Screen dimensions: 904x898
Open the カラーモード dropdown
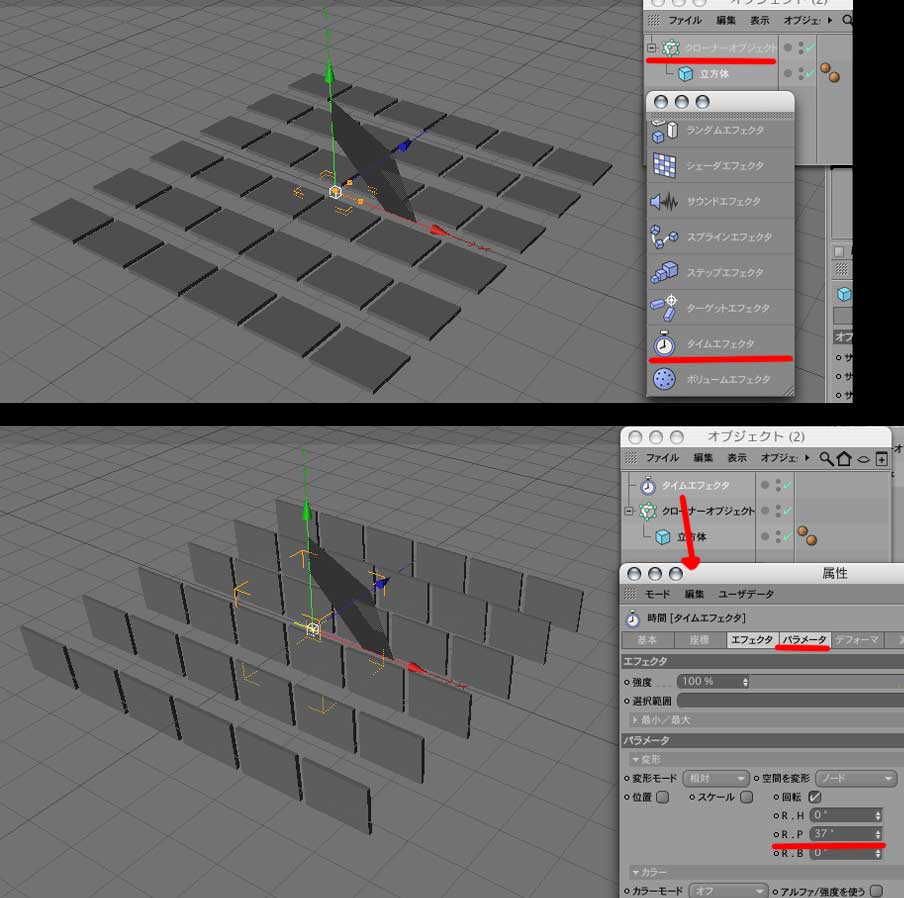(x=728, y=891)
